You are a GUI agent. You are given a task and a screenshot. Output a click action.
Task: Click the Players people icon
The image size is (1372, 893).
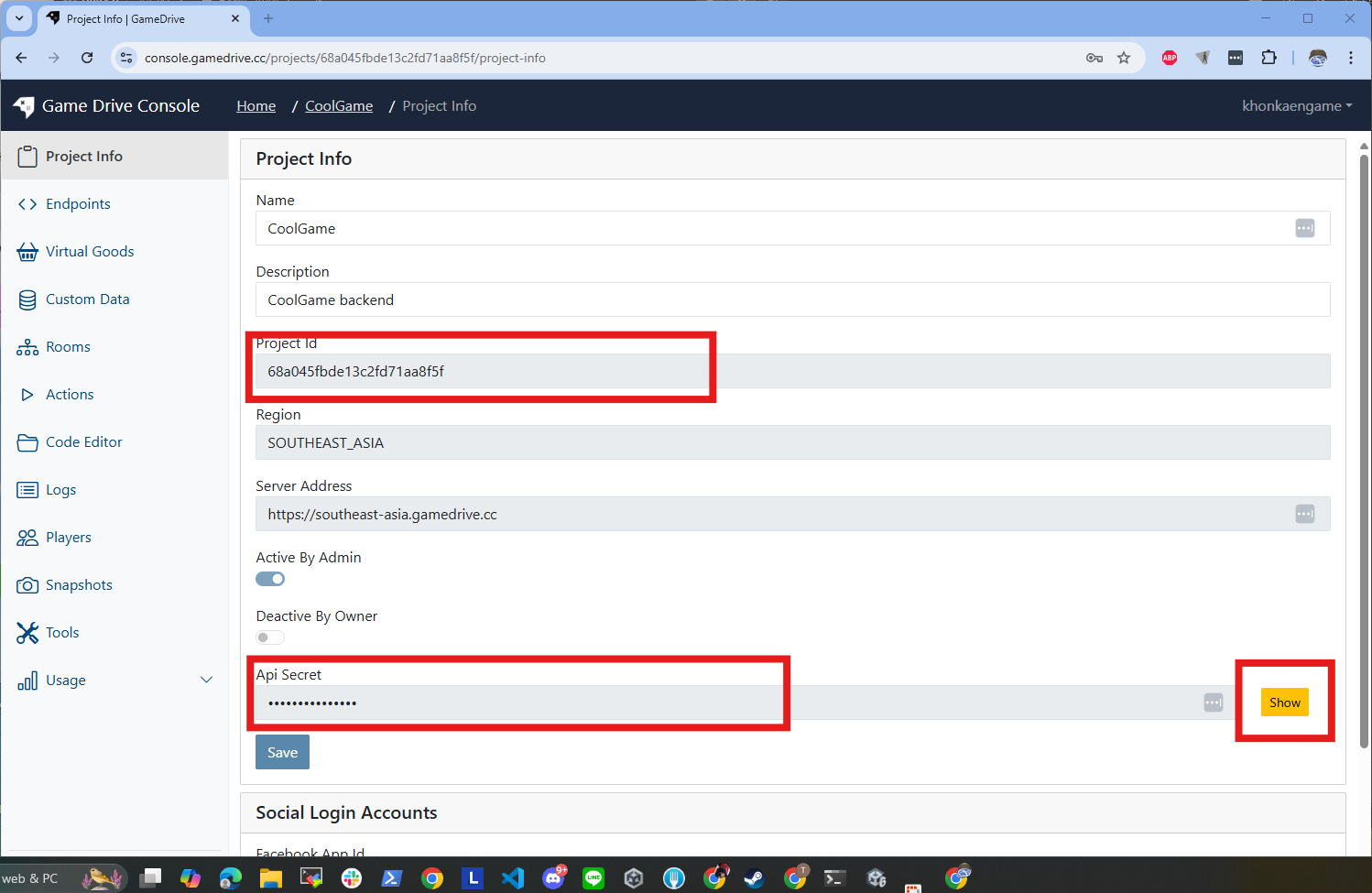[x=27, y=538]
